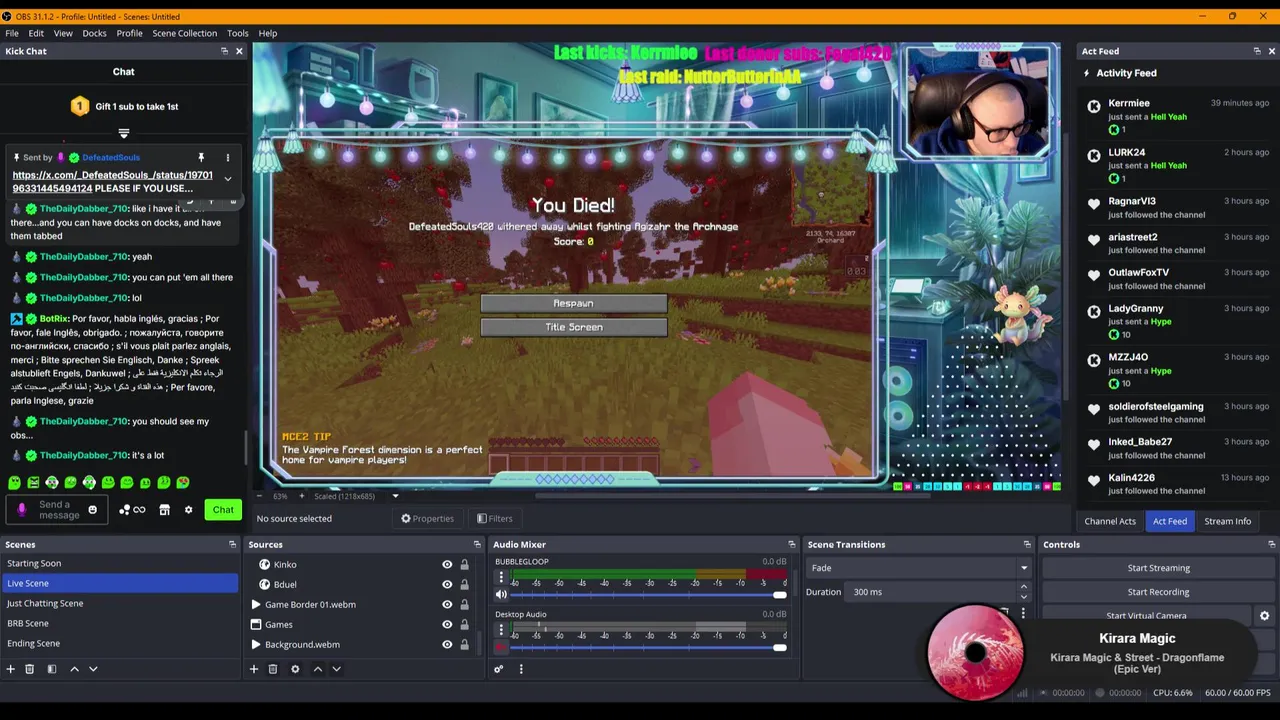1280x720 pixels.
Task: Open Desktop Audio options dots
Action: coord(501,630)
